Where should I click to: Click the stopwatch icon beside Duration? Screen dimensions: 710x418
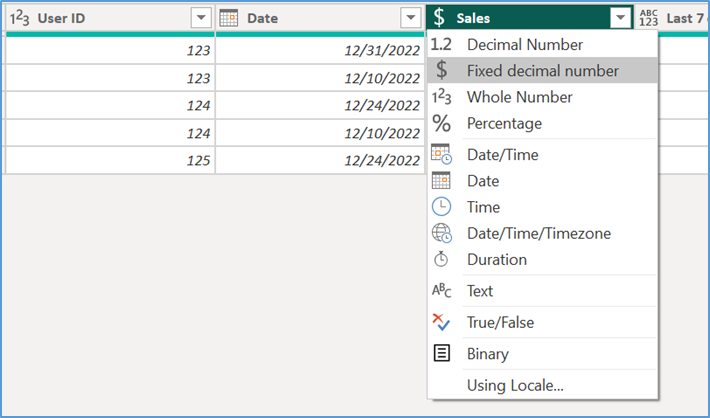(x=441, y=259)
